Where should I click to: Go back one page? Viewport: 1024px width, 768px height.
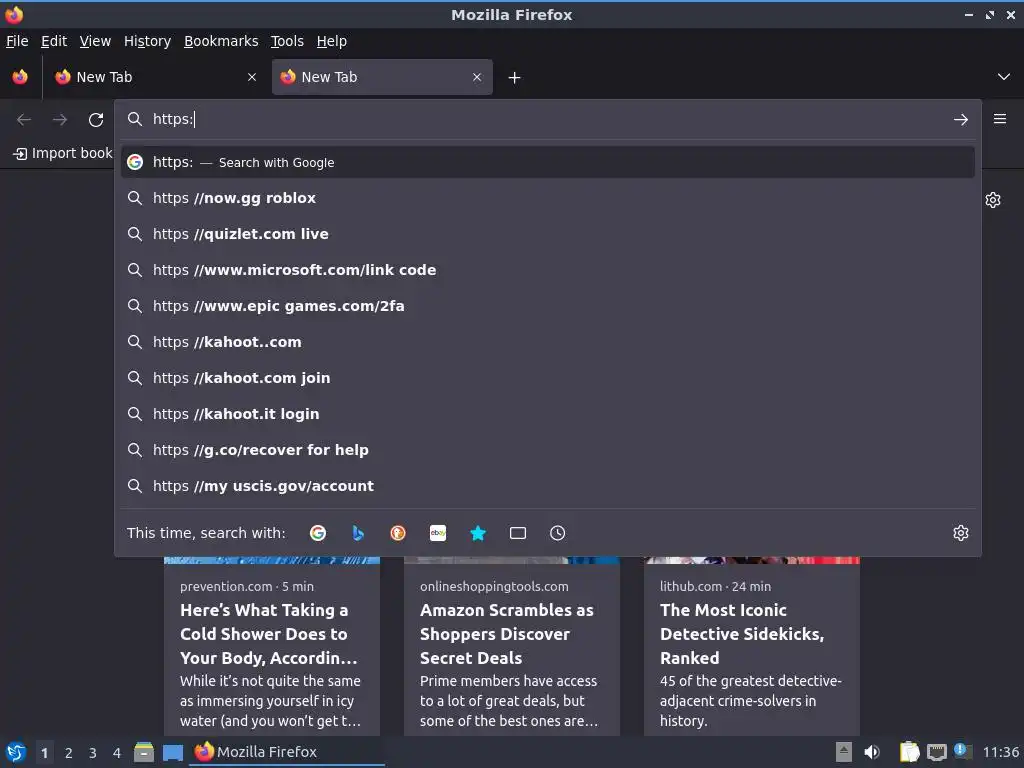pyautogui.click(x=24, y=120)
